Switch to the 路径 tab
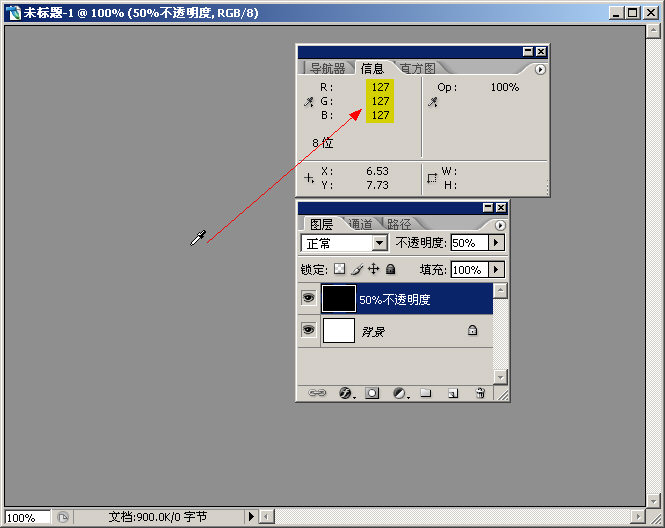665x528 pixels. pyautogui.click(x=399, y=224)
